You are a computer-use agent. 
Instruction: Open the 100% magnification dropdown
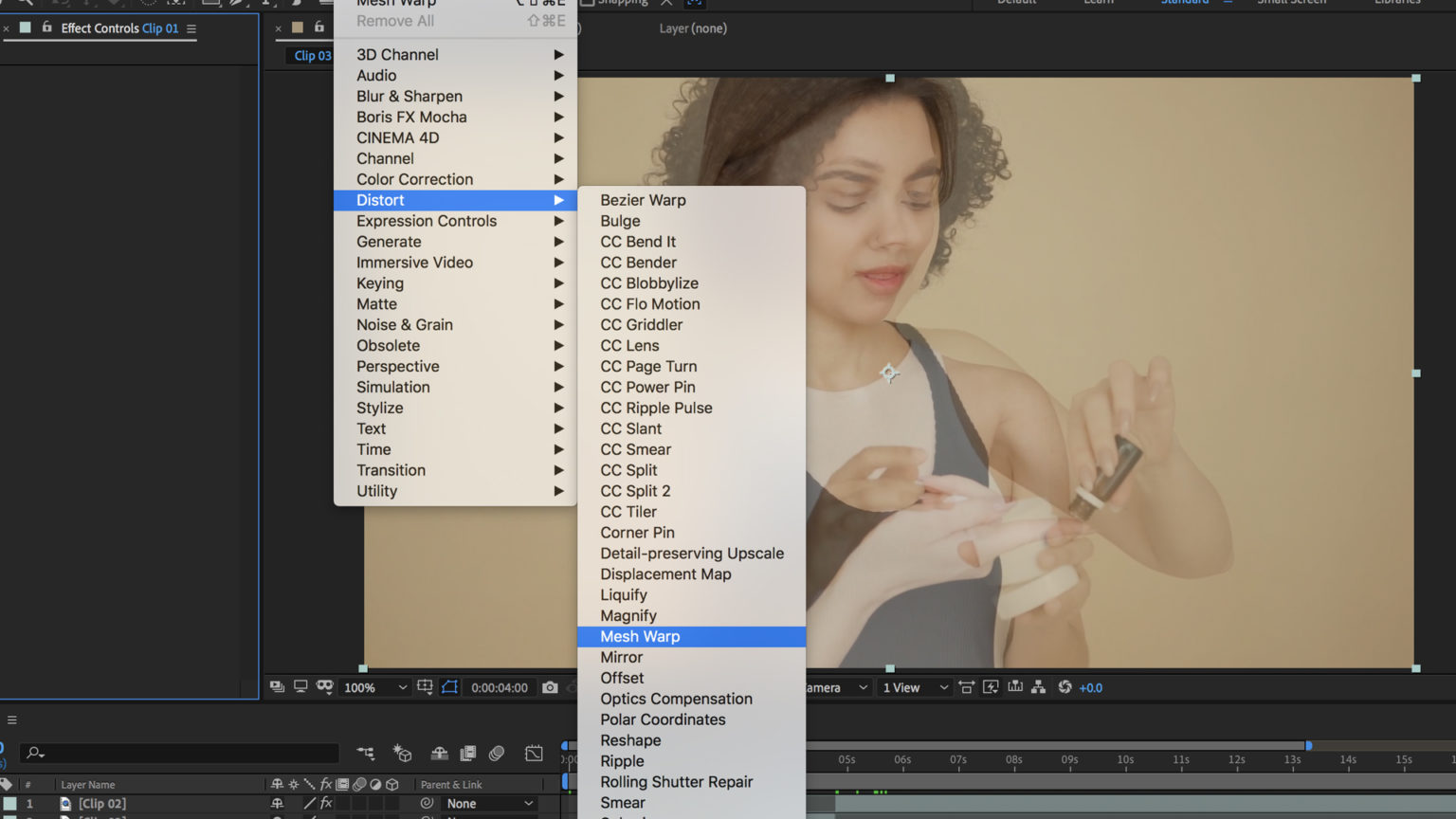(x=375, y=687)
